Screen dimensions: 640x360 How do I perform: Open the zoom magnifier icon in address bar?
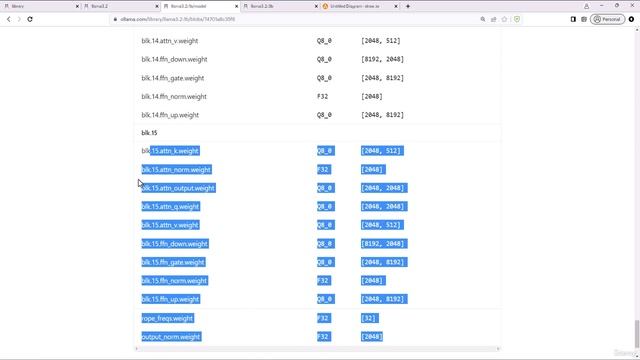pos(483,19)
